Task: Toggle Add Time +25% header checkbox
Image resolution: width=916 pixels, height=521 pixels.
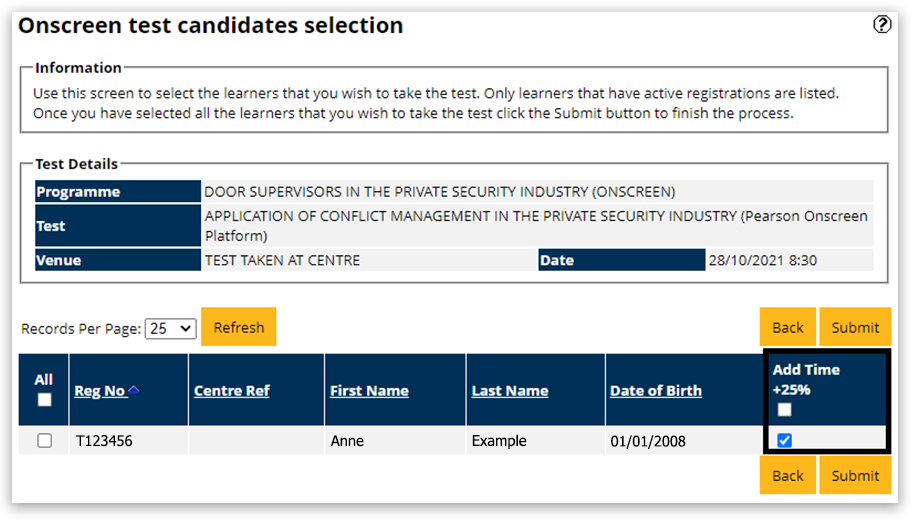Action: pos(785,409)
